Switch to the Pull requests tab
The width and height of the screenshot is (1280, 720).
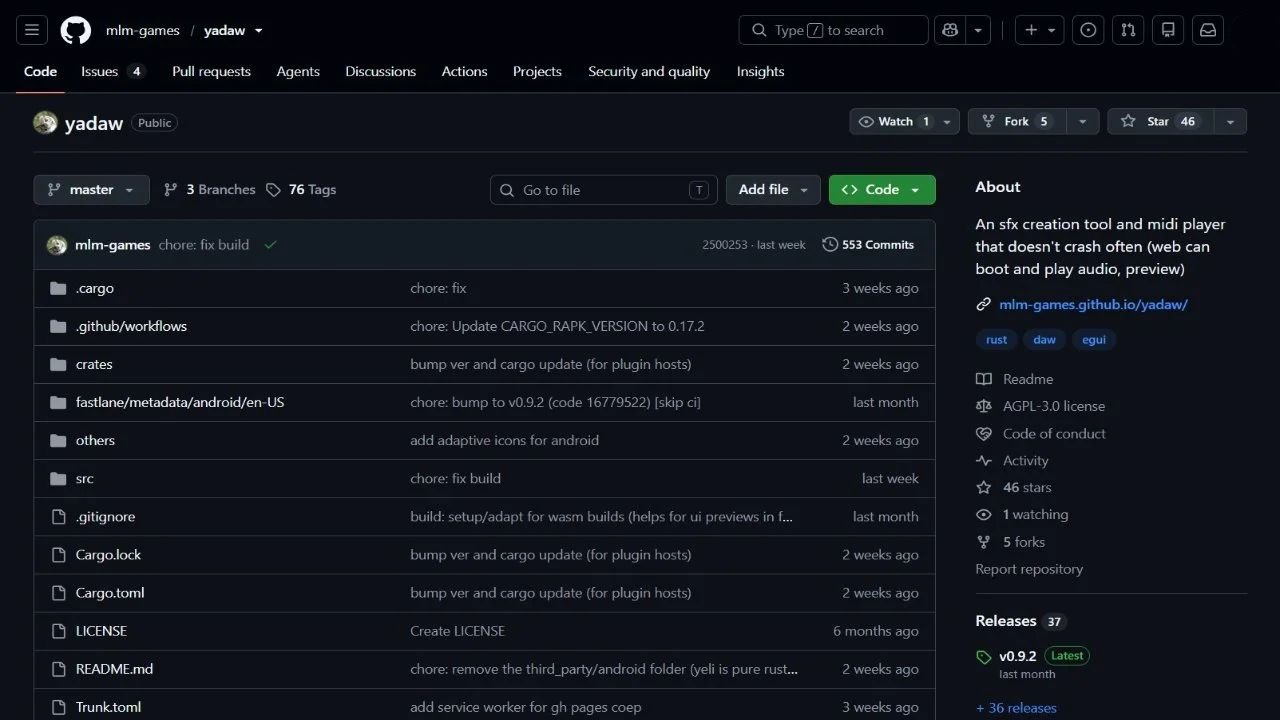(211, 72)
